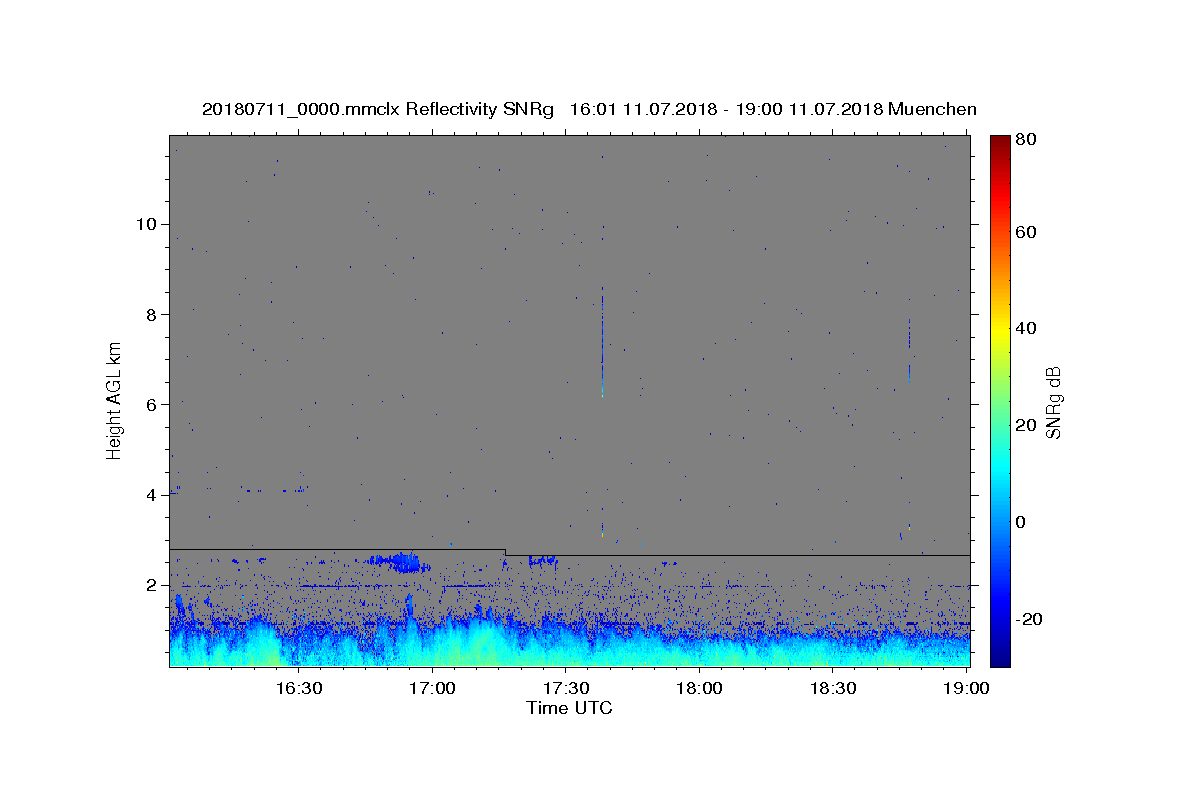Click the 17:30 time tick label
Screen dimensions: 1200x800
[x=565, y=688]
